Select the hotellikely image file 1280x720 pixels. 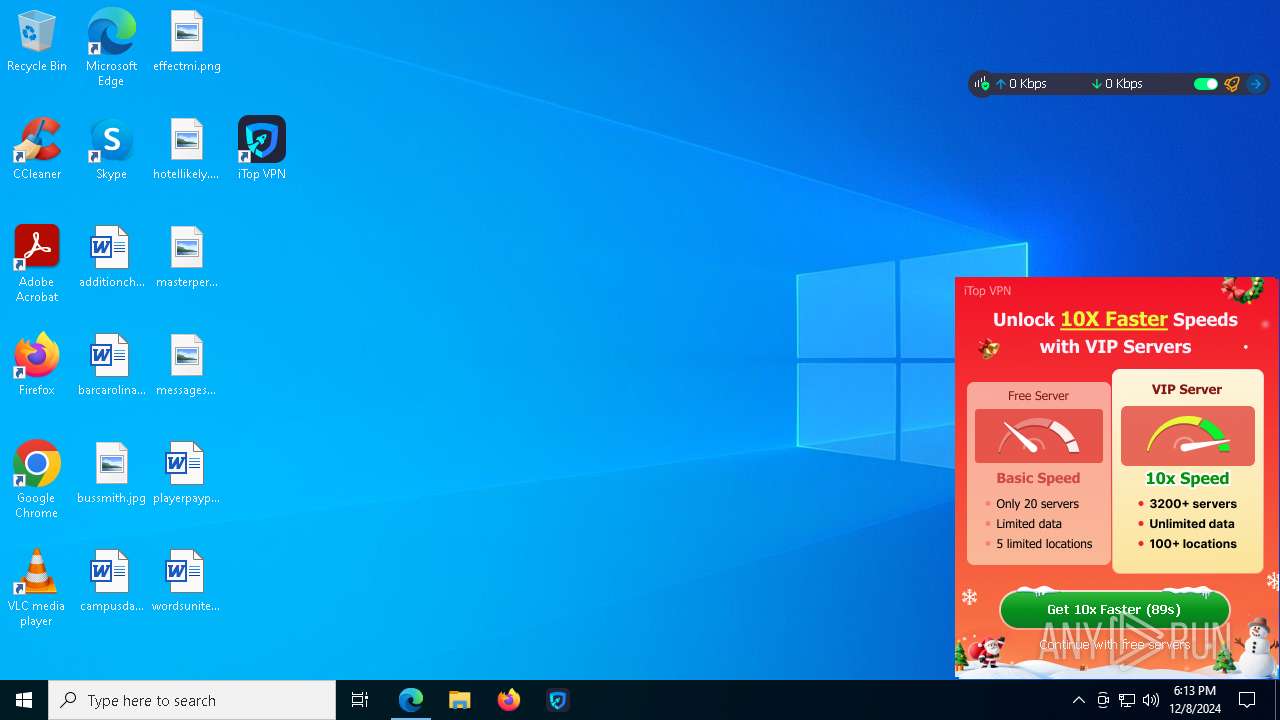[186, 150]
